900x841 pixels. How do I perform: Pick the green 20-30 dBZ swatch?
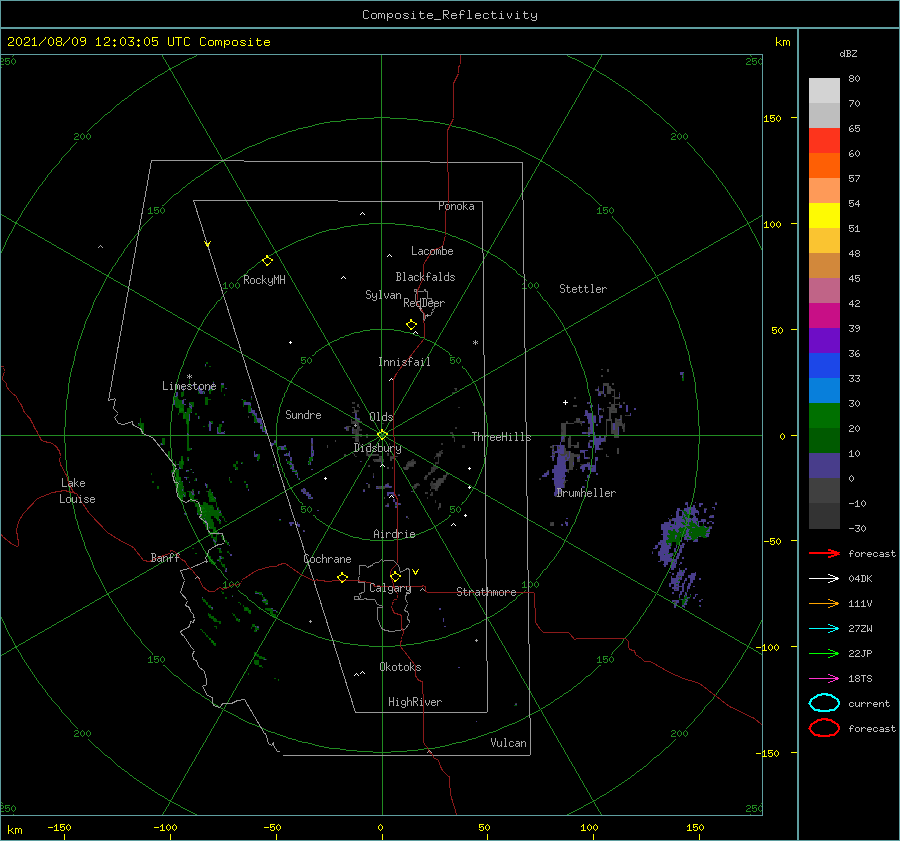tap(824, 416)
